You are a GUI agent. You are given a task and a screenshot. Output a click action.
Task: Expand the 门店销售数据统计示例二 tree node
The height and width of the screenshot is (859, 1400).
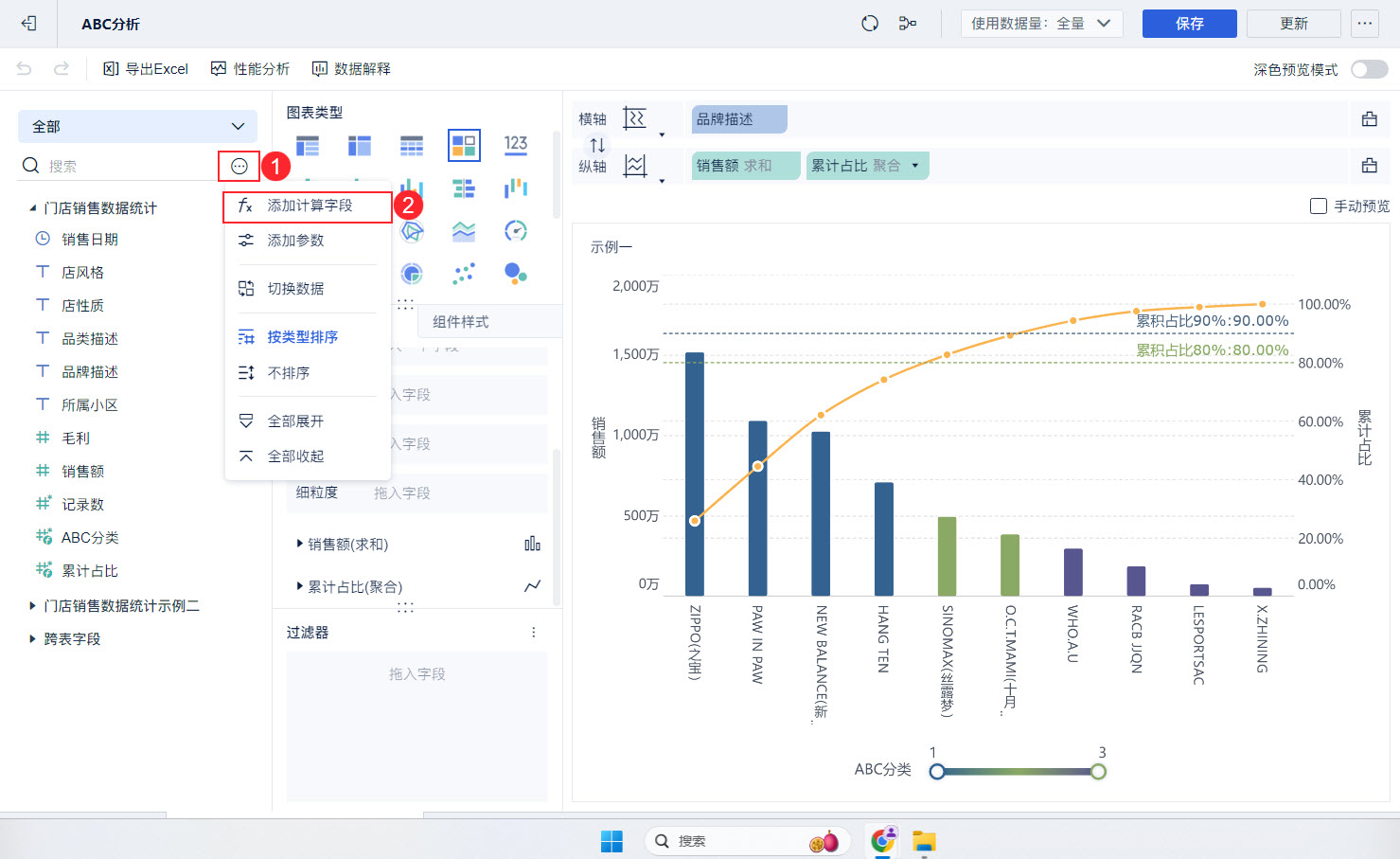(33, 605)
